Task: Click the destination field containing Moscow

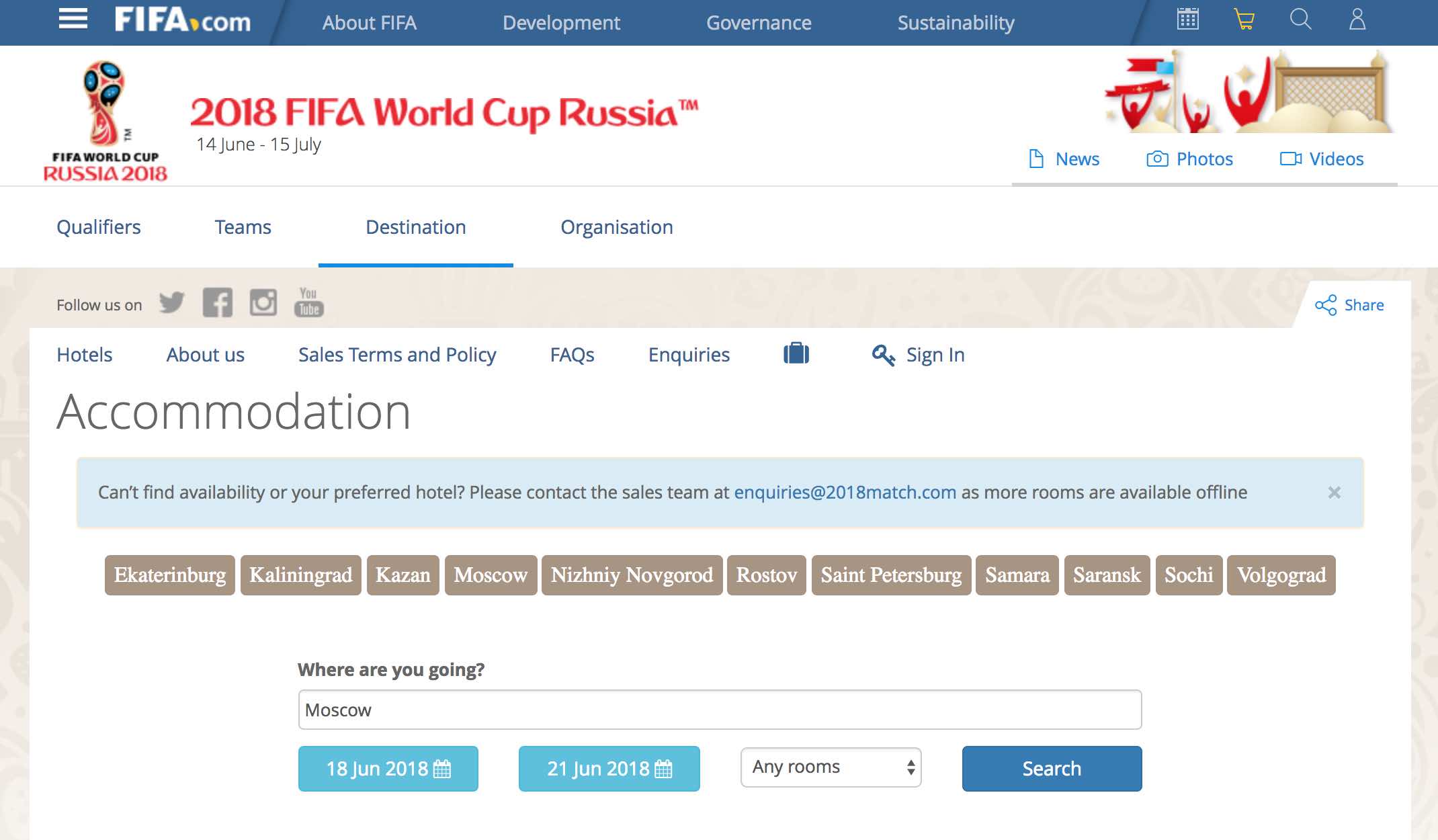Action: [x=720, y=710]
